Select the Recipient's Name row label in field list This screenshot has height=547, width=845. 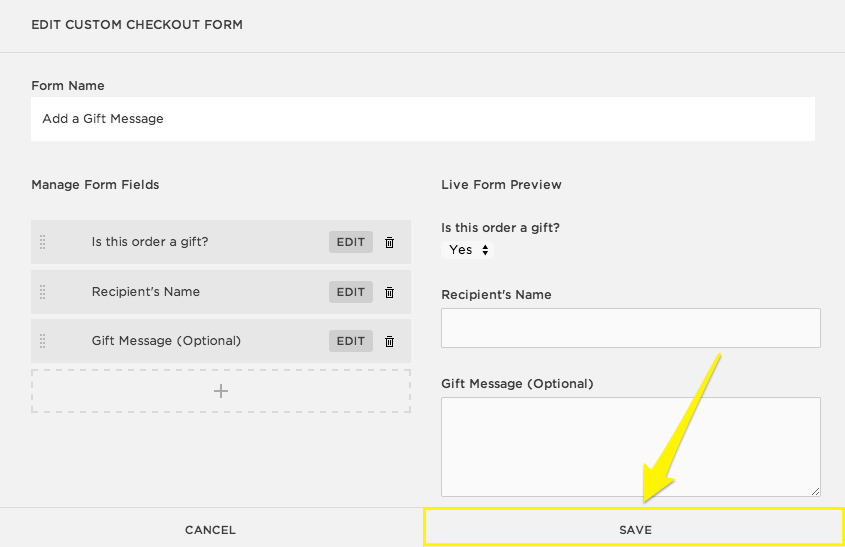click(x=146, y=292)
